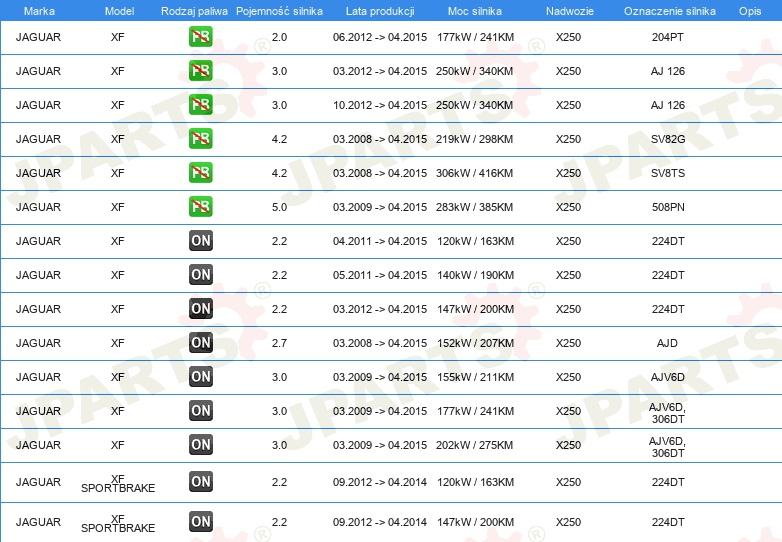Click the Moc silnika column header
Image resolution: width=782 pixels, height=542 pixels.
[474, 11]
